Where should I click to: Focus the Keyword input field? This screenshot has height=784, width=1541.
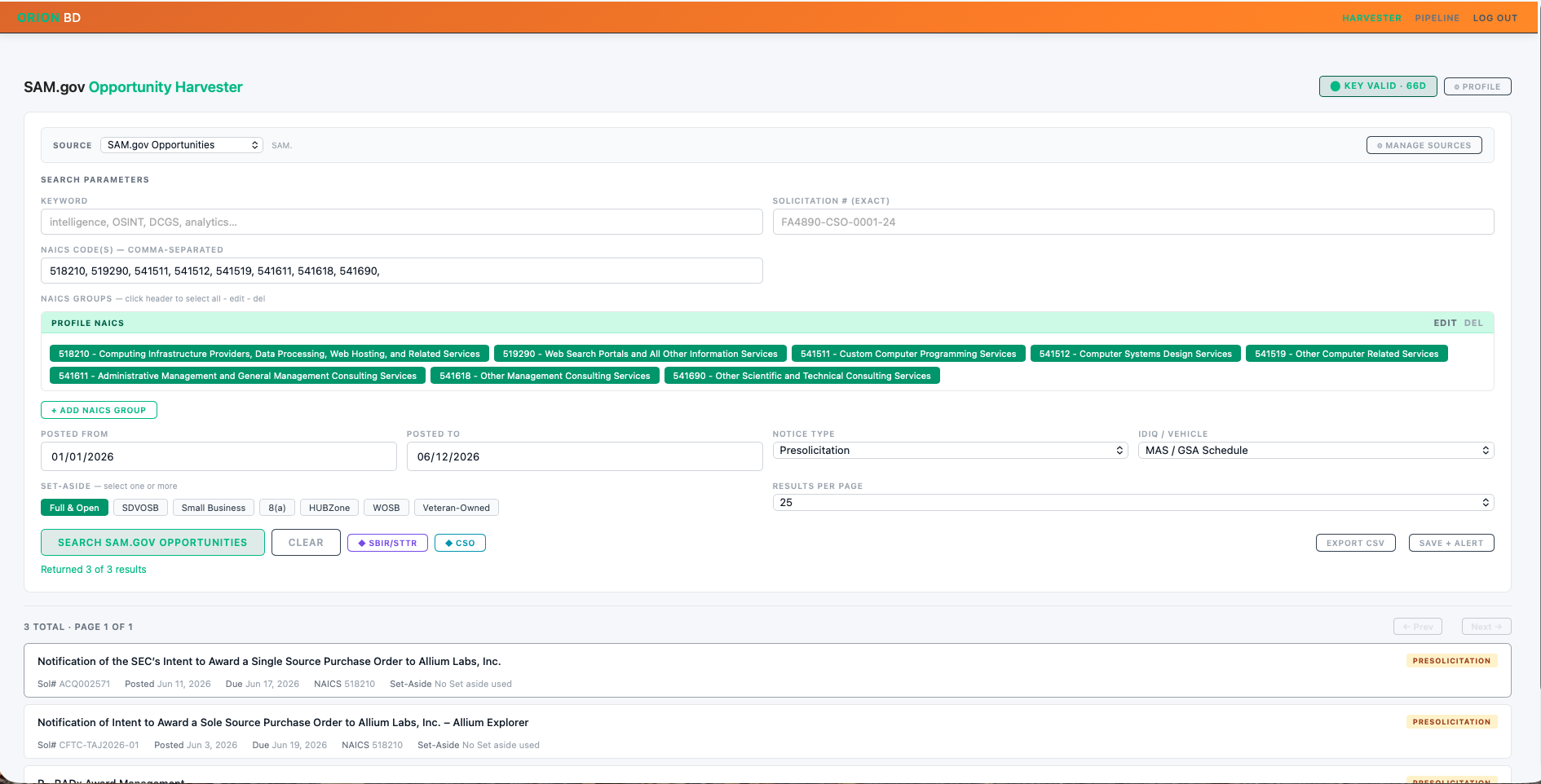tap(401, 222)
